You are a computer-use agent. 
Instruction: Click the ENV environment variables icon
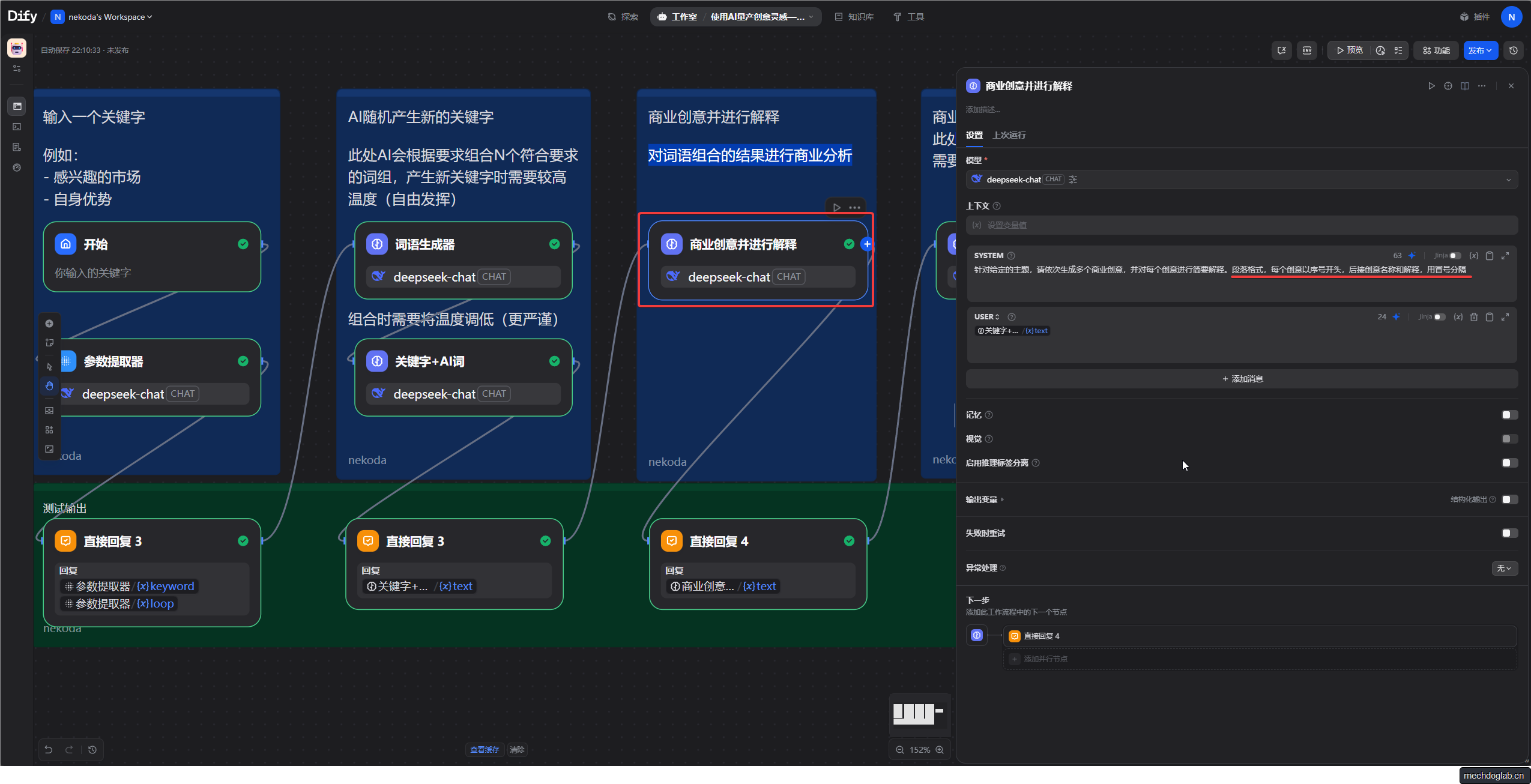tap(1307, 50)
